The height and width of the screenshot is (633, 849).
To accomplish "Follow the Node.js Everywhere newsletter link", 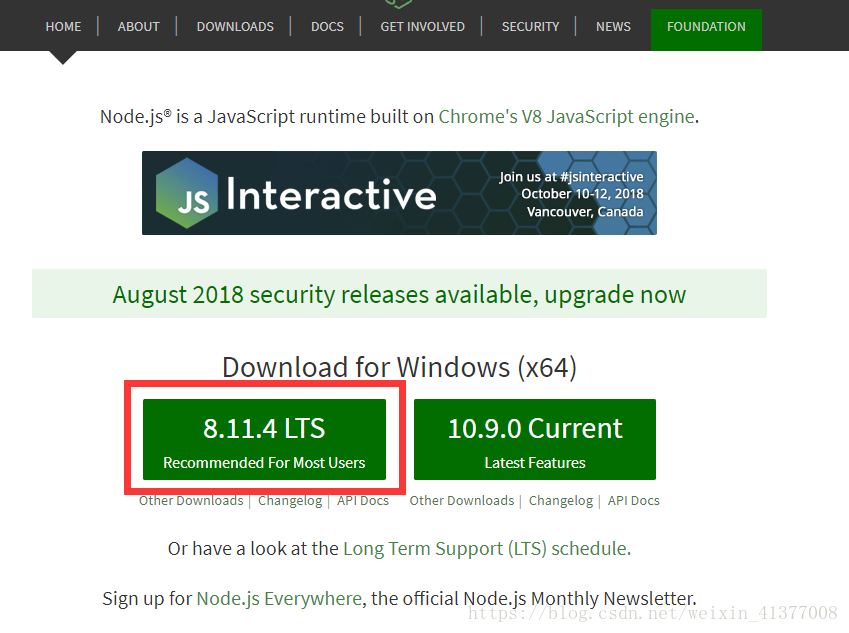I will [x=279, y=599].
